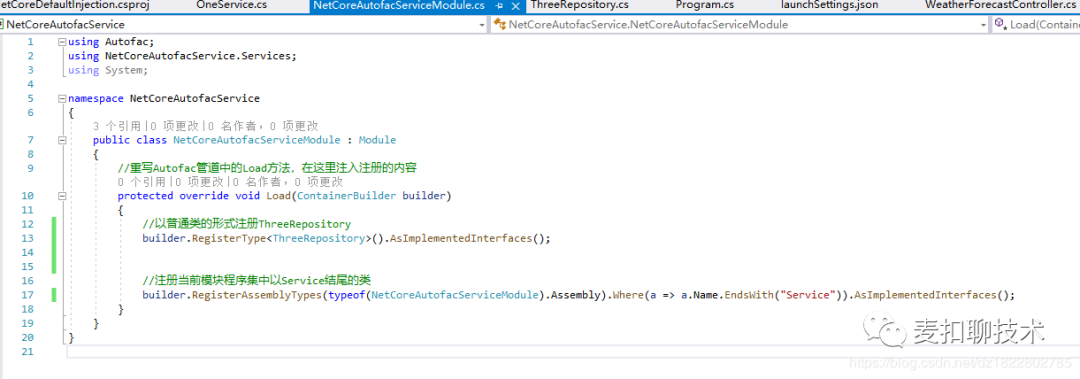Viewport: 1080px width, 379px height.
Task: Collapse the Load method block
Action: [x=63, y=196]
